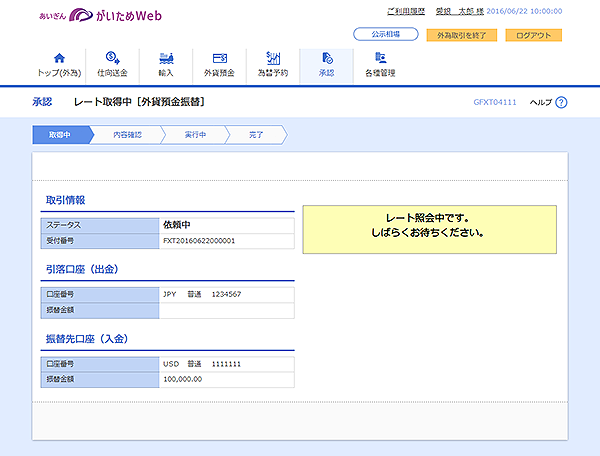Click the 外為取引を終了 button
This screenshot has height=456, width=600.
tap(462, 35)
